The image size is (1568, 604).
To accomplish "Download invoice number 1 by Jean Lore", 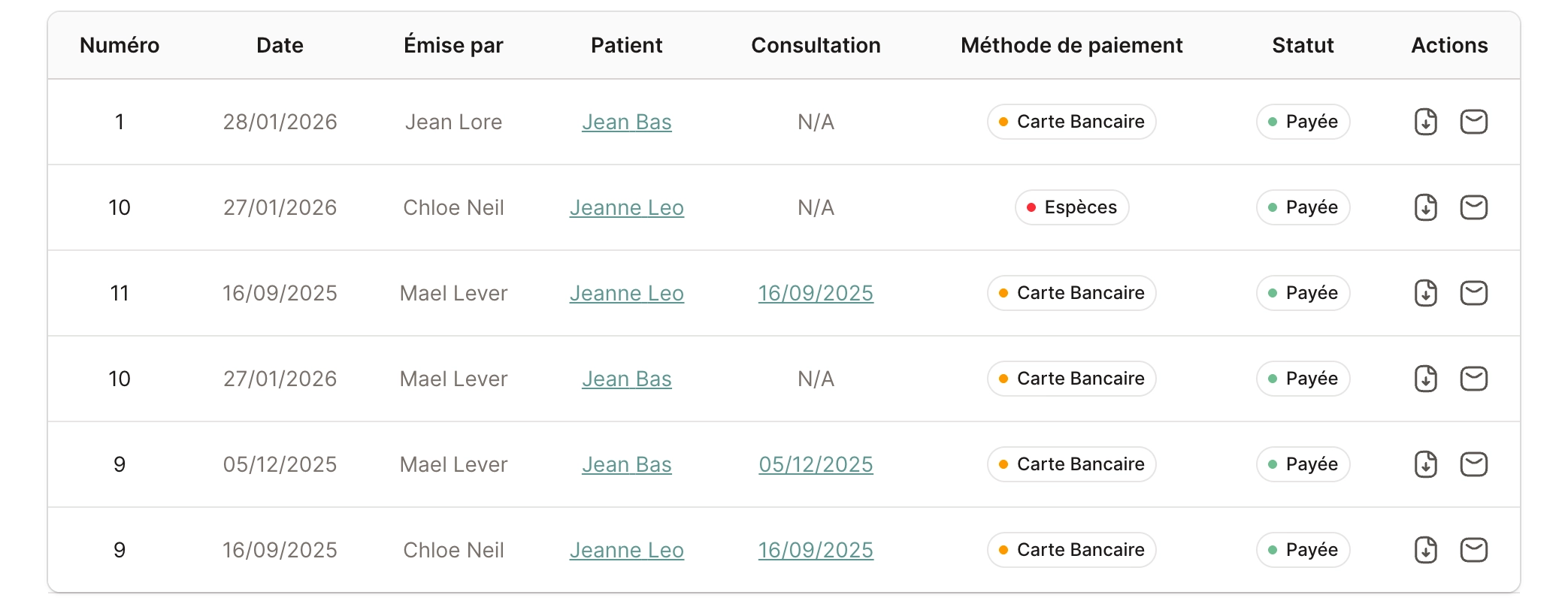I will tap(1425, 122).
